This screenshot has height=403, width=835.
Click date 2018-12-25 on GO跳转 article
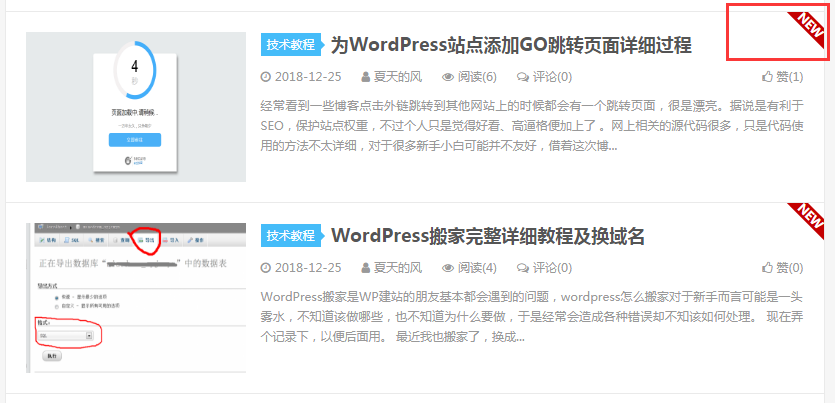[x=301, y=77]
